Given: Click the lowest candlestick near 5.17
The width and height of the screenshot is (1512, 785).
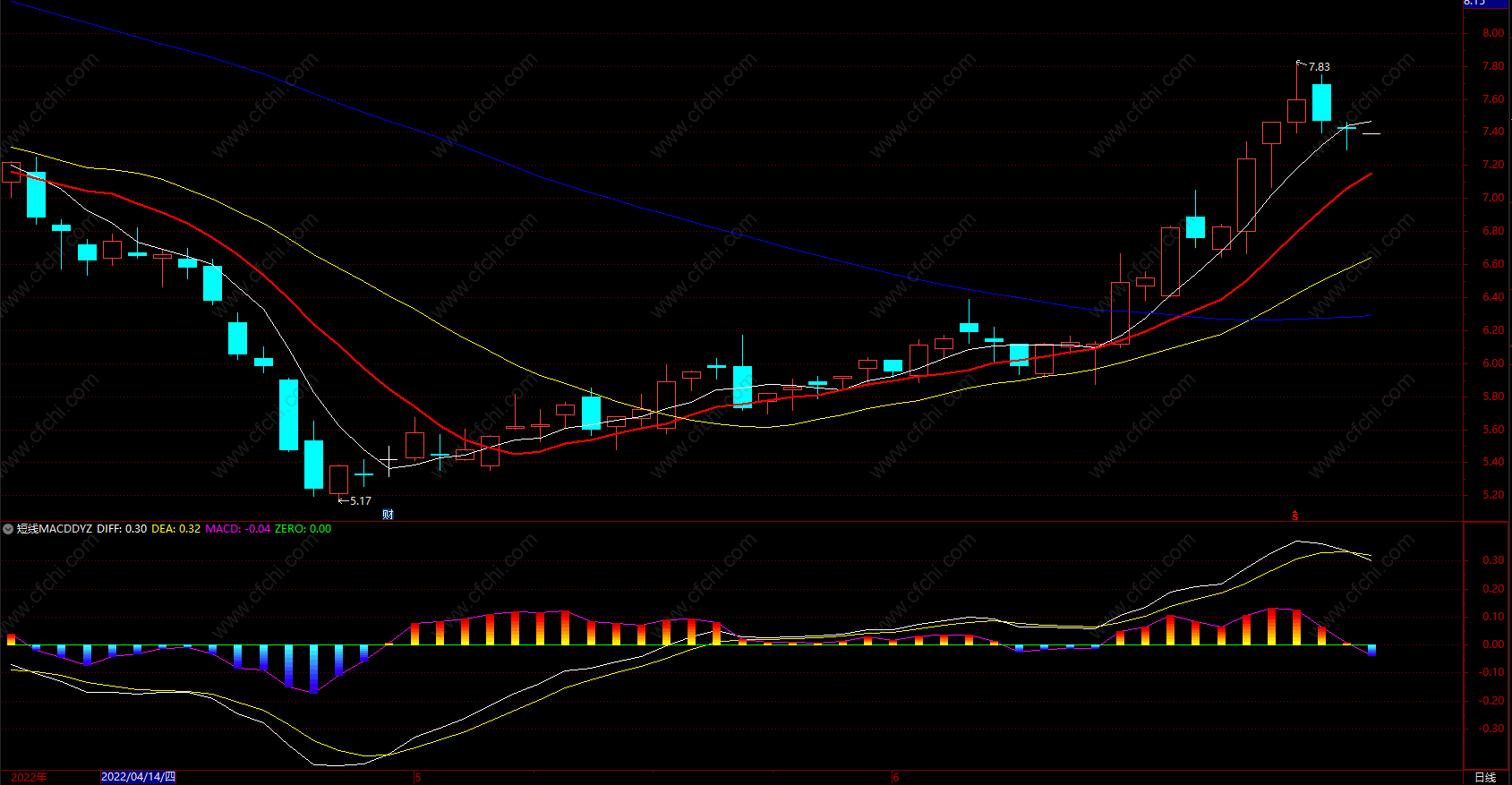Looking at the screenshot, I should pos(338,480).
